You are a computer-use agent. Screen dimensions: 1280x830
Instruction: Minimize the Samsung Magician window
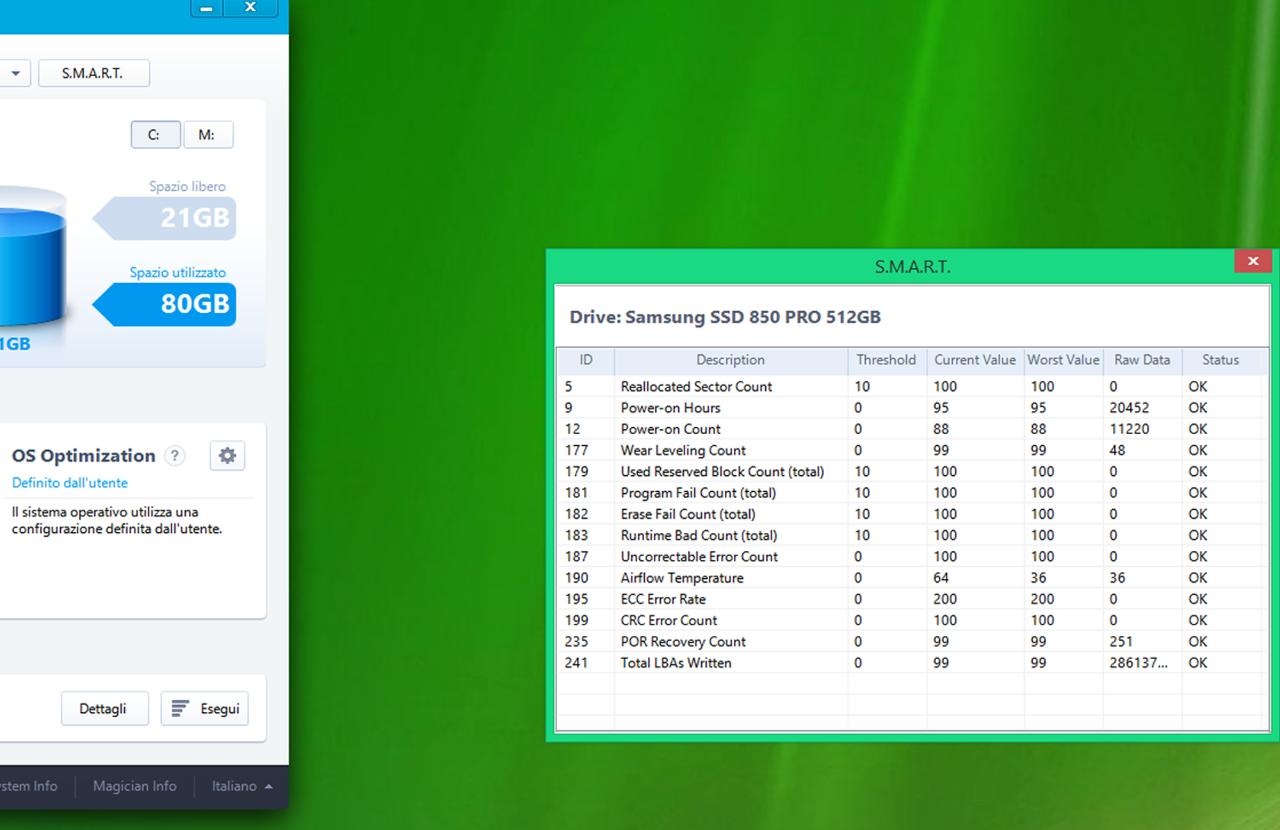207,8
